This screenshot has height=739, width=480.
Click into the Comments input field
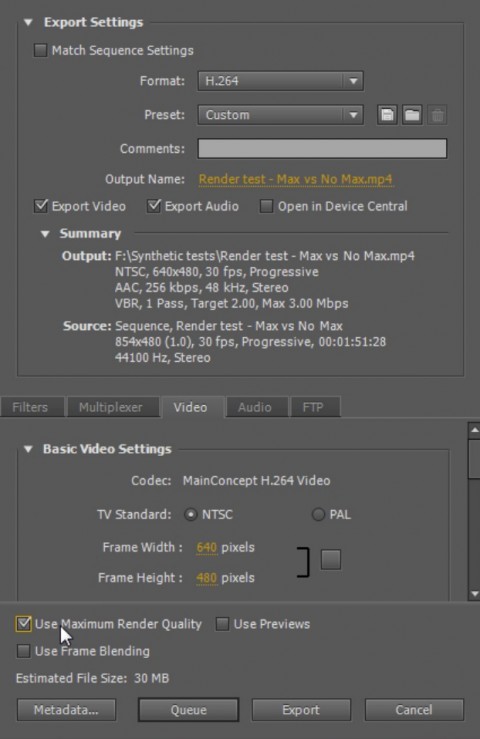[322, 148]
